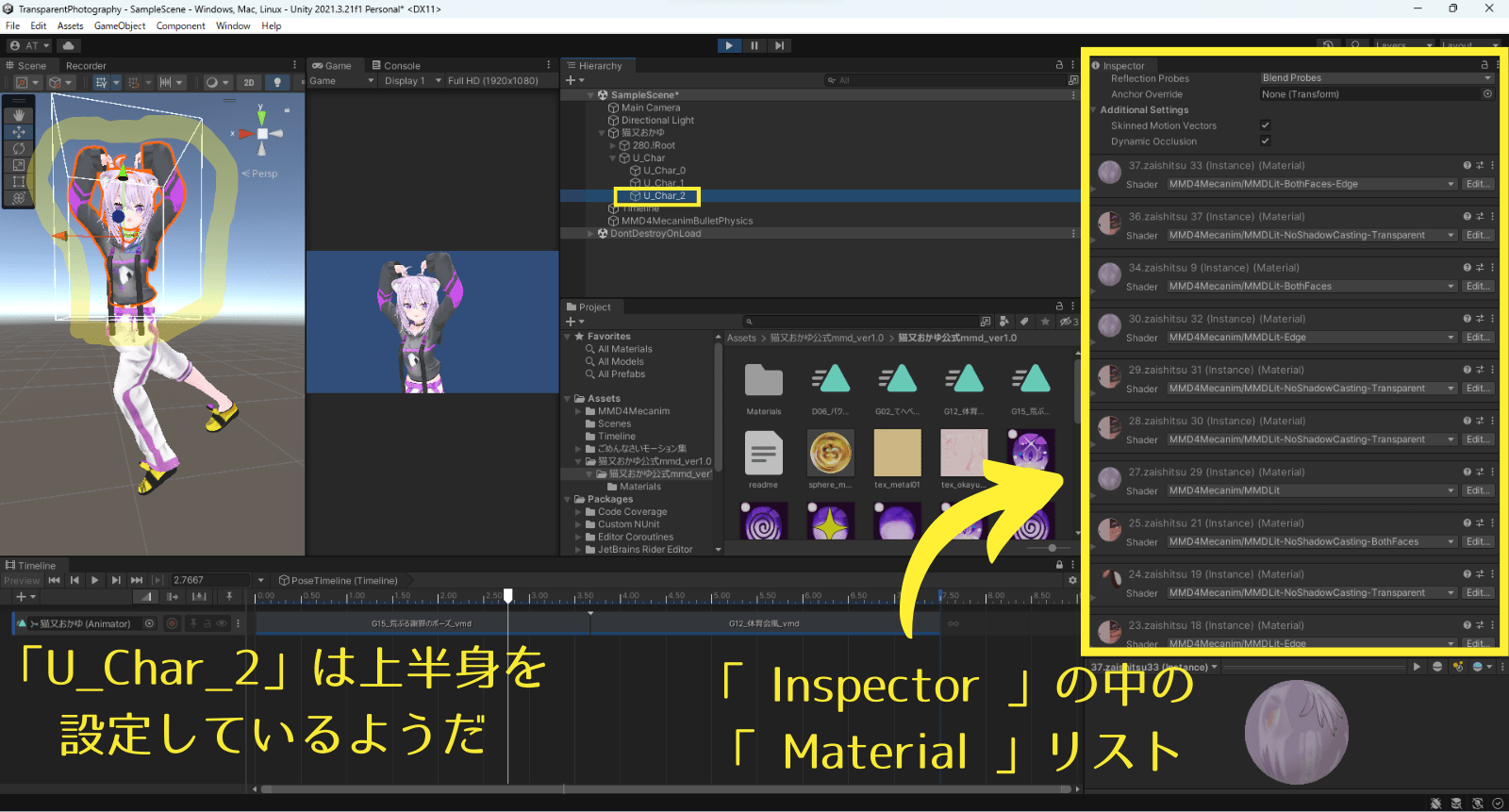Click the Assets breadcrumb in Project
Image resolution: width=1509 pixels, height=812 pixels.
[x=741, y=338]
